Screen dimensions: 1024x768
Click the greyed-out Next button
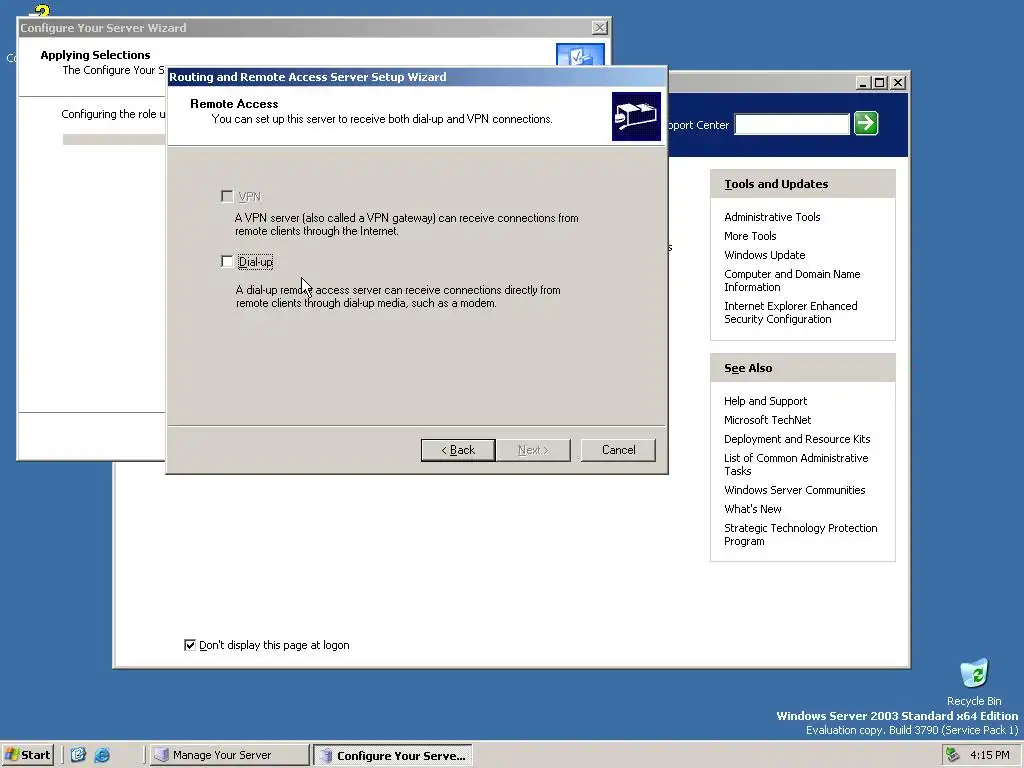point(534,450)
